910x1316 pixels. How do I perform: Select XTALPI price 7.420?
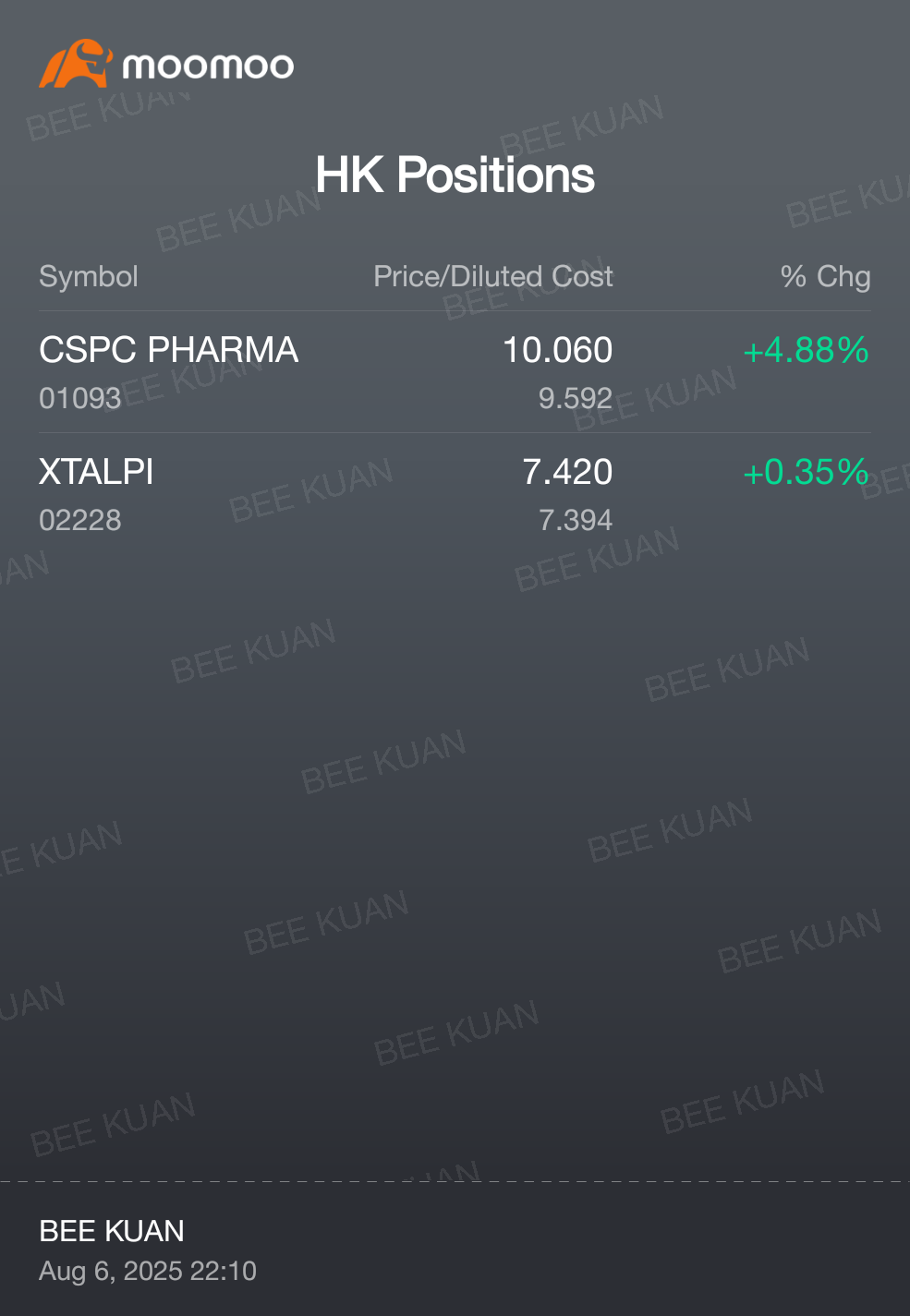(x=567, y=472)
